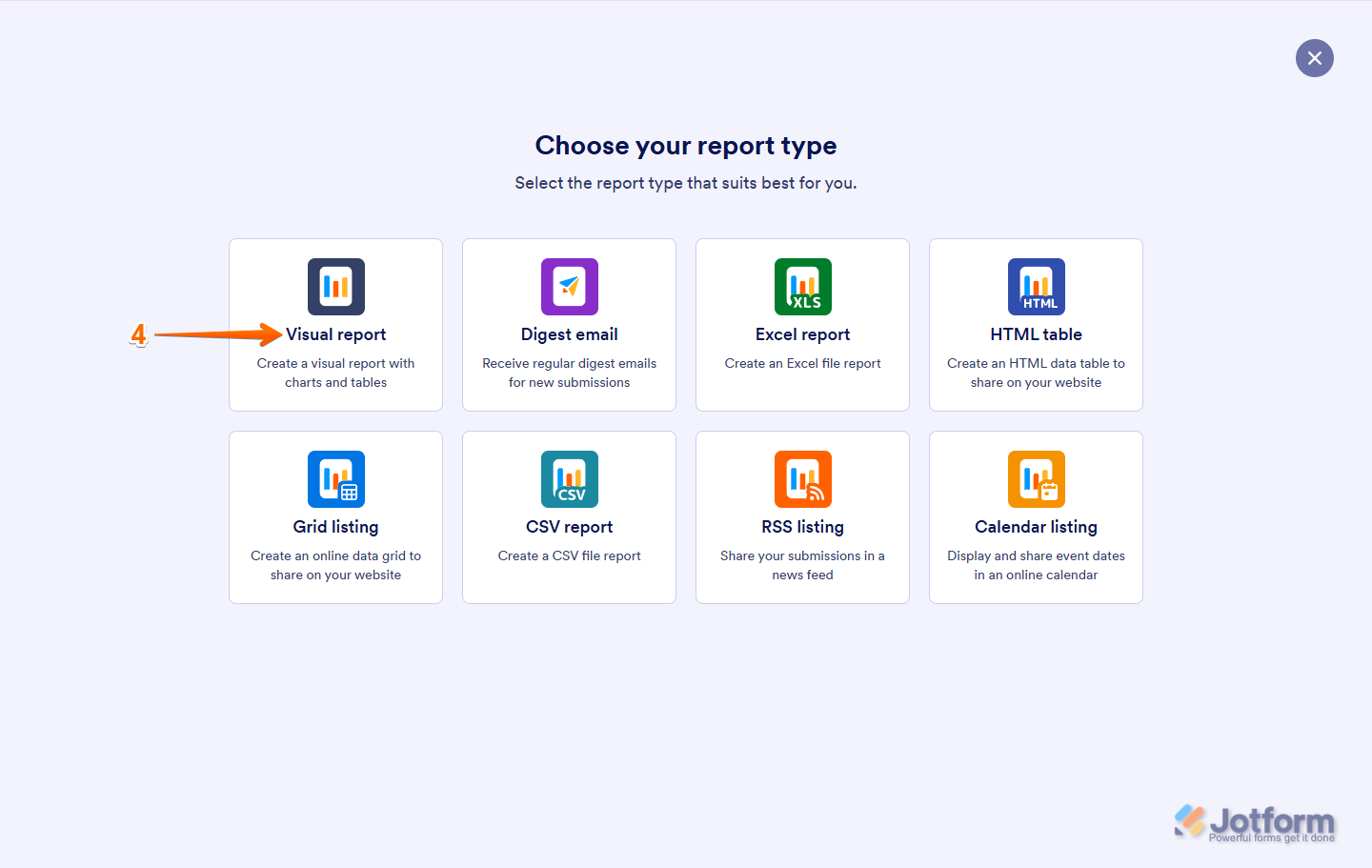Select the Calendar listing card
1372x868 pixels.
(x=1036, y=516)
